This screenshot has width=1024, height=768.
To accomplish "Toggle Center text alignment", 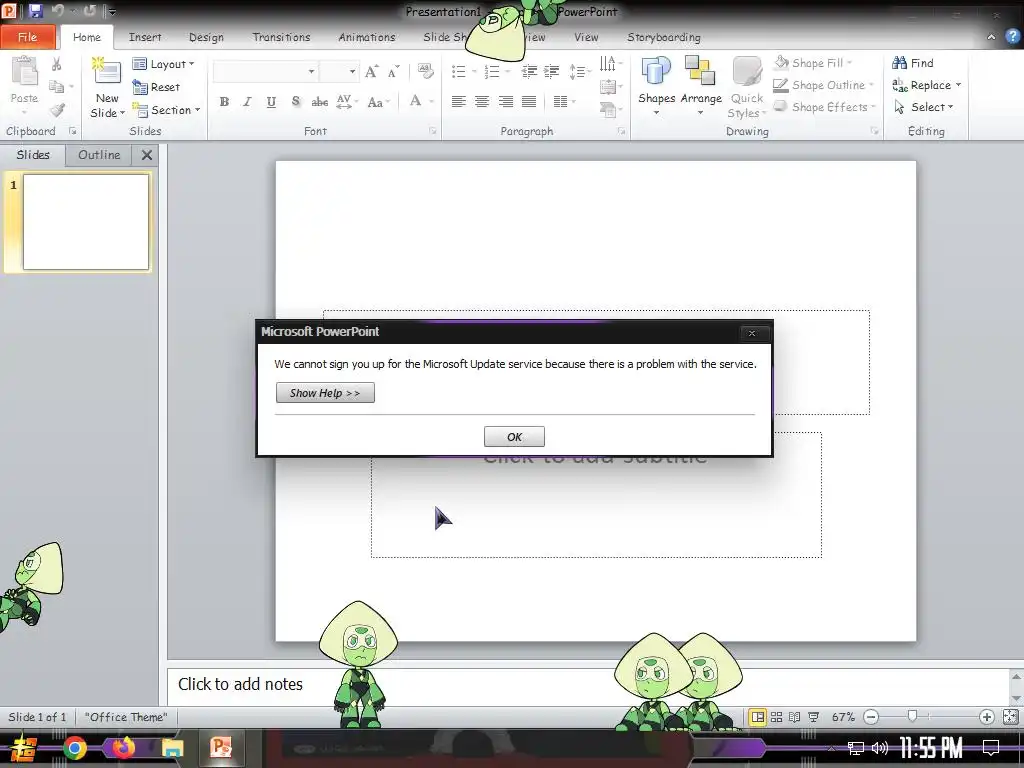I will [482, 101].
